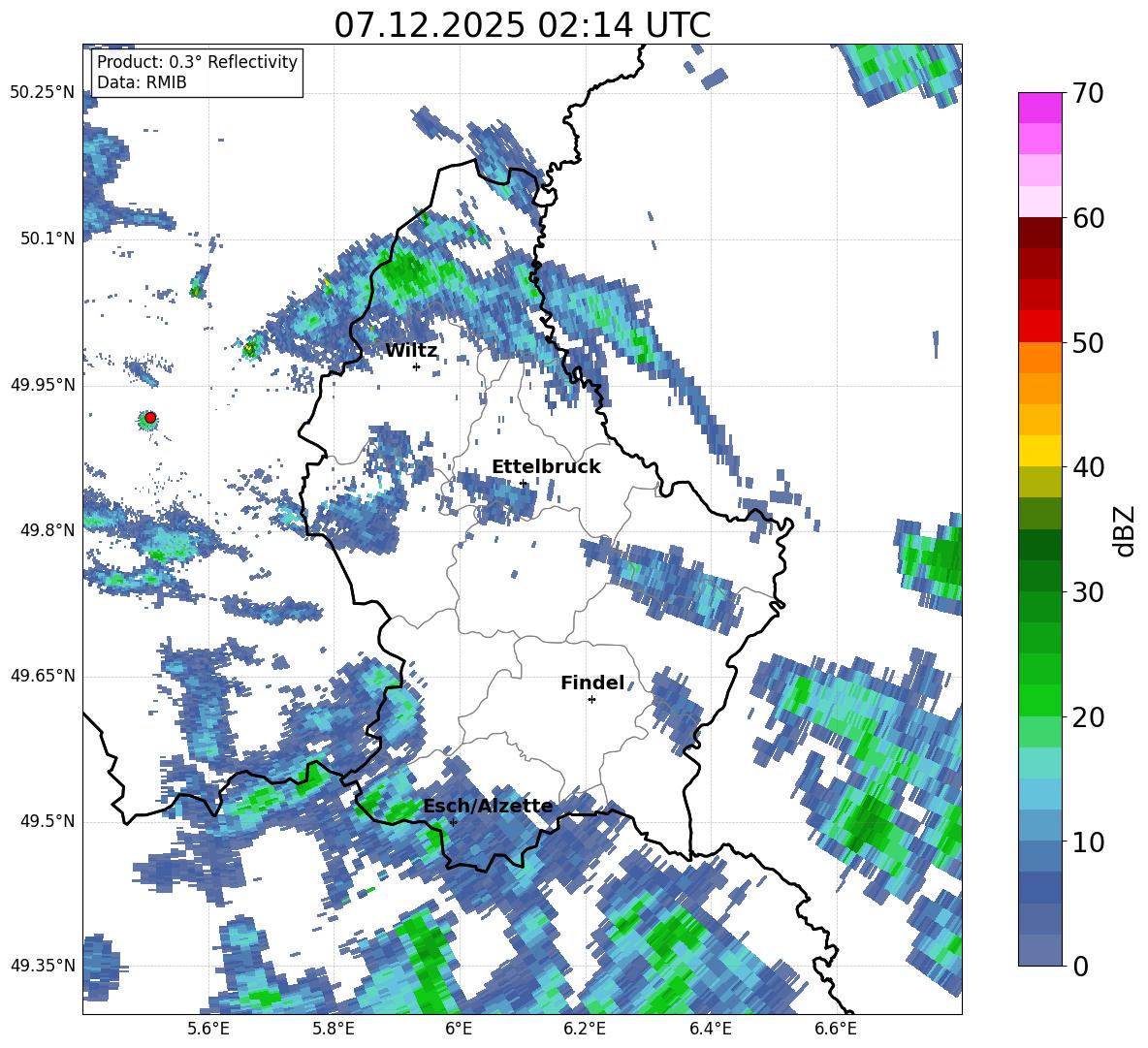1148x1048 pixels.
Task: Click the 70 colorbar tick label
Action: [x=1088, y=93]
